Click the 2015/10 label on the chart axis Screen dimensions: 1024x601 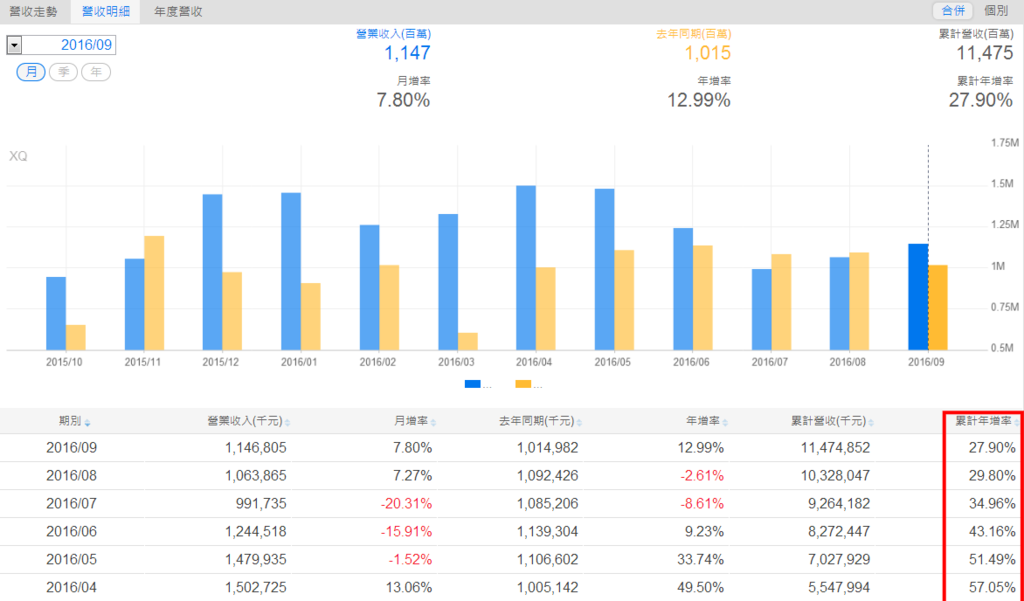(x=64, y=362)
